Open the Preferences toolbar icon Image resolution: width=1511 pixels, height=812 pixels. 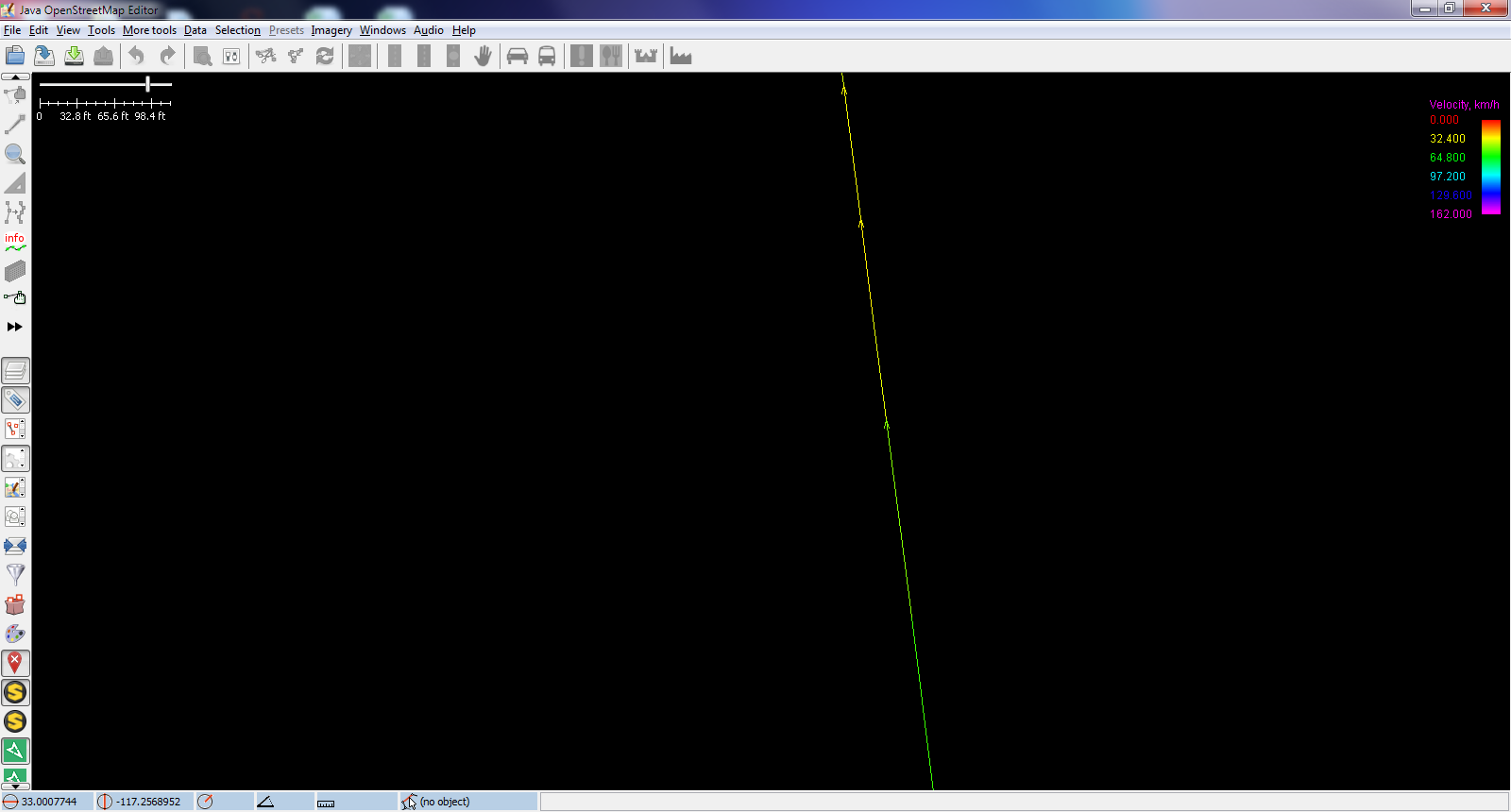231,57
